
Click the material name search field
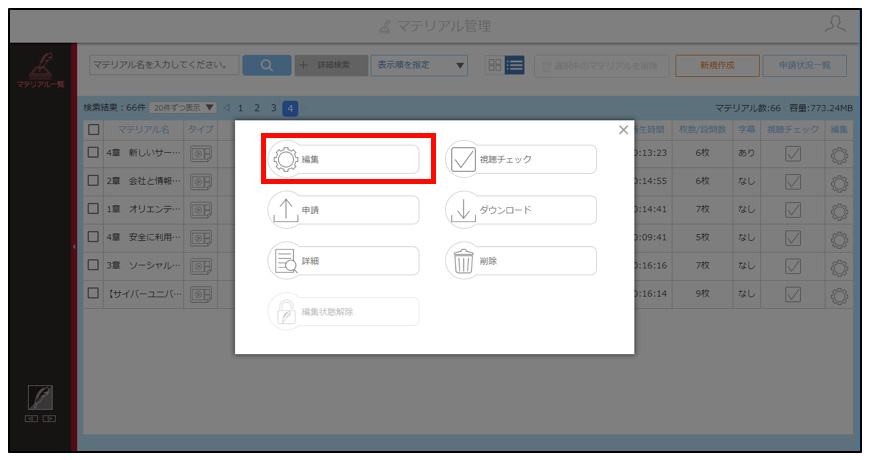click(x=164, y=65)
